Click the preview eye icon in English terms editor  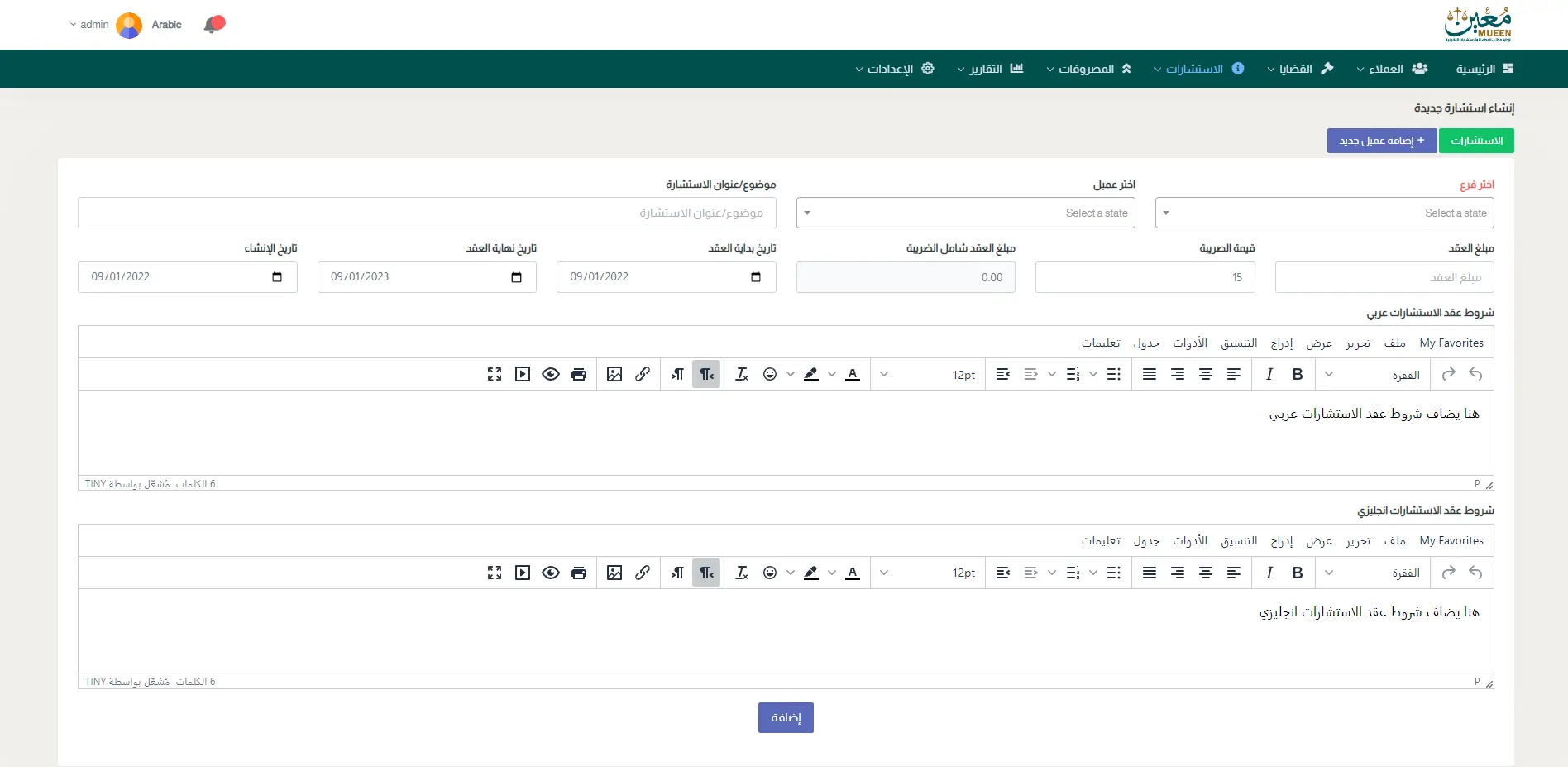(551, 573)
